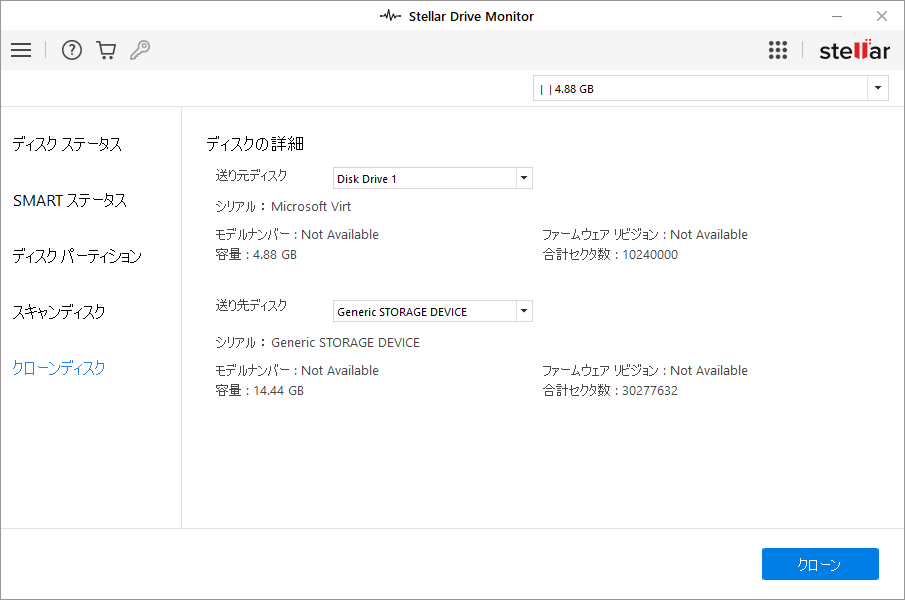Open the nine-dot apps grid icon
The width and height of the screenshot is (905, 600).
pyautogui.click(x=778, y=50)
